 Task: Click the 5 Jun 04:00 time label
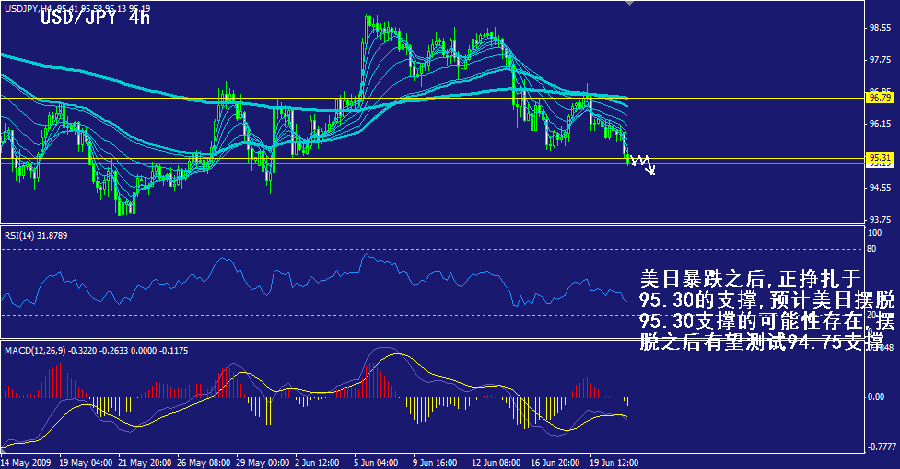[376, 463]
